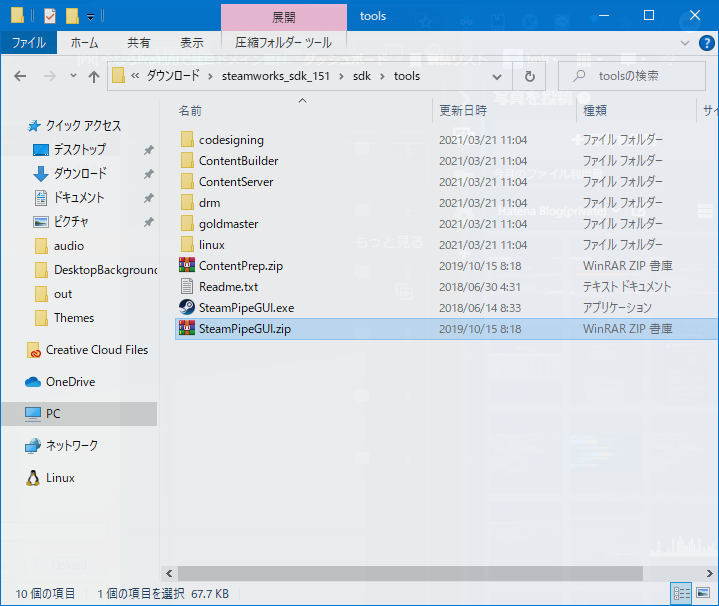Image resolution: width=719 pixels, height=606 pixels.
Task: Select the linux folder icon in file list
Action: [x=187, y=245]
